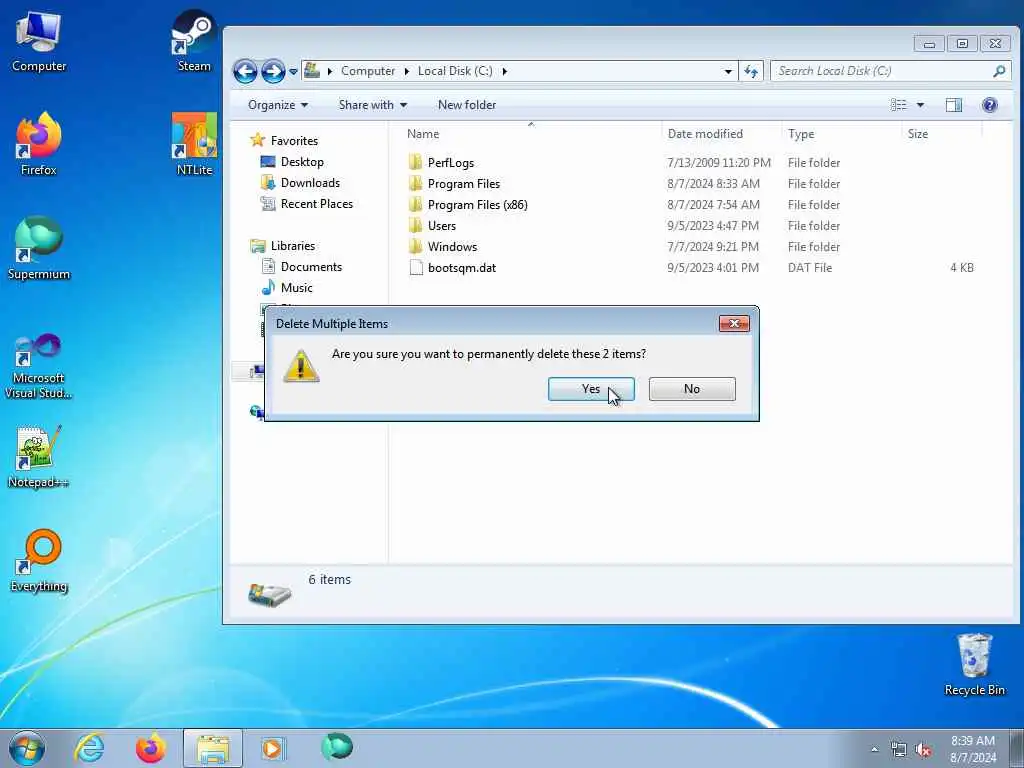The width and height of the screenshot is (1024, 768).
Task: Cancel deletion with the No button
Action: 692,389
